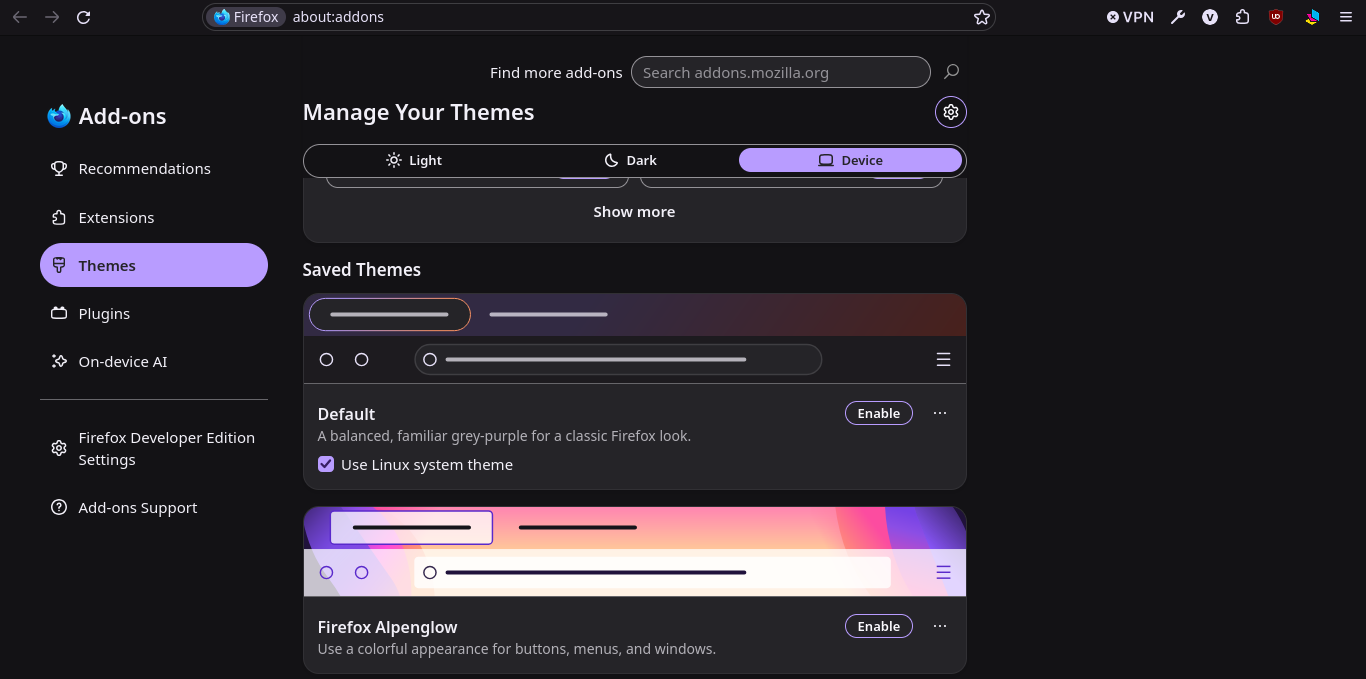Open the extensions puzzle-piece icon
Image resolution: width=1366 pixels, height=679 pixels.
pyautogui.click(x=1242, y=17)
